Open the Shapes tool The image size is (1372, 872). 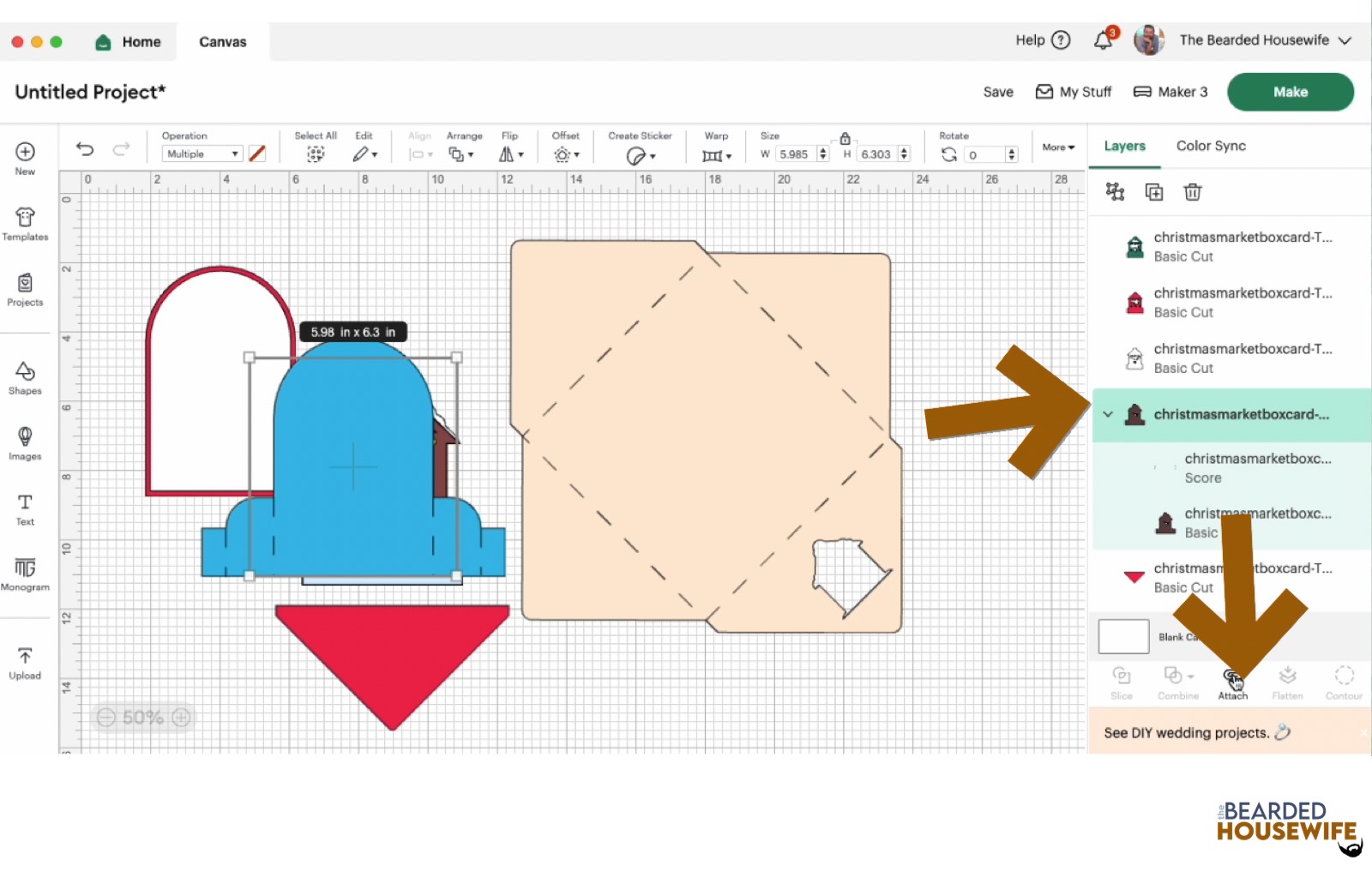tap(25, 378)
